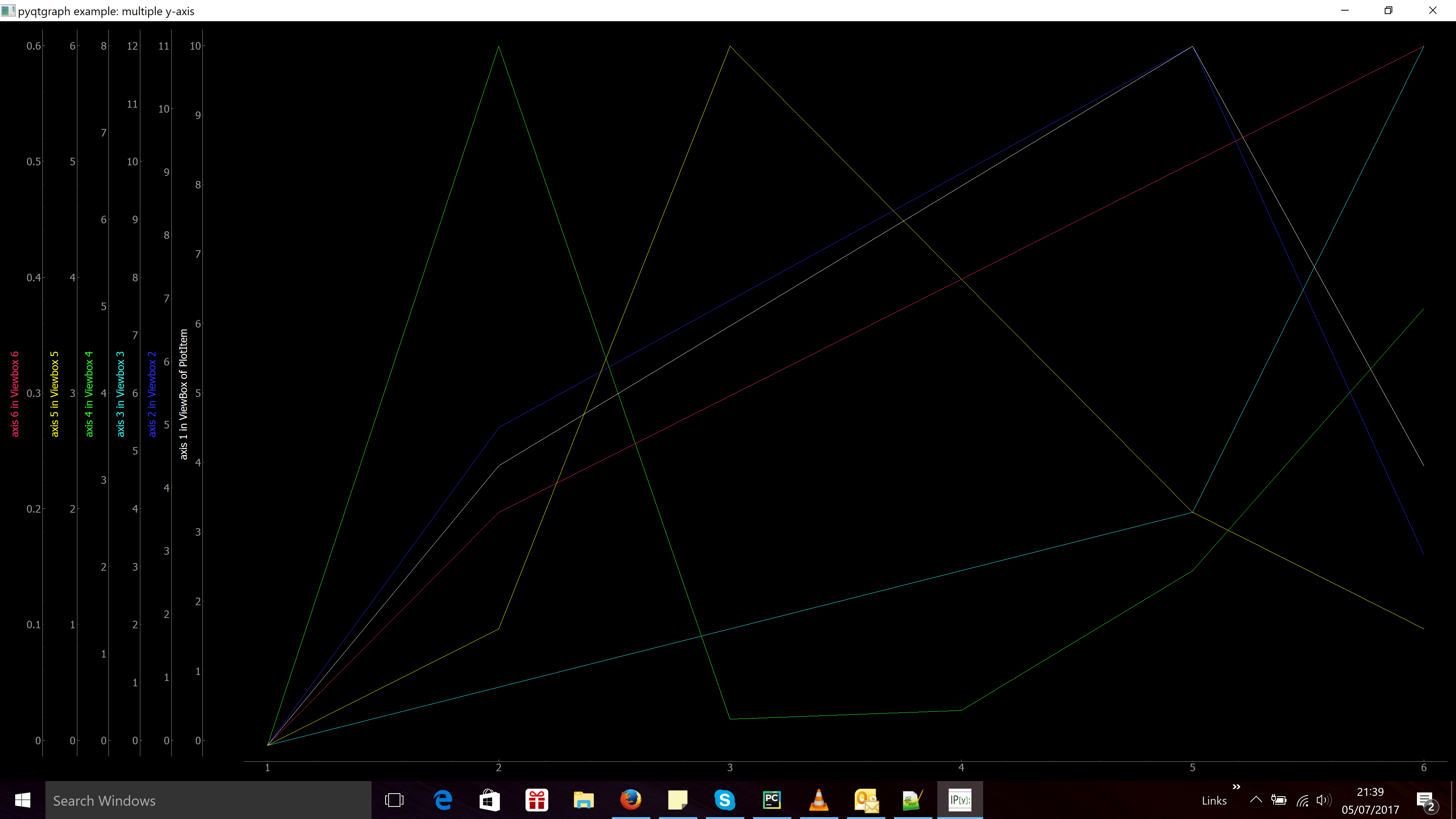Screen dimensions: 1456x819
Task: Click the 'axis 4 in Viewbox 4' label
Action: click(89, 394)
